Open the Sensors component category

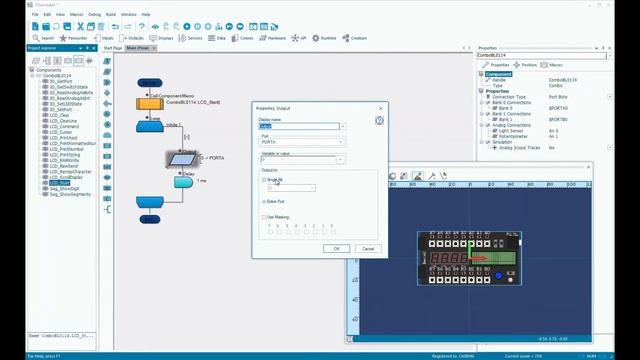pos(191,38)
